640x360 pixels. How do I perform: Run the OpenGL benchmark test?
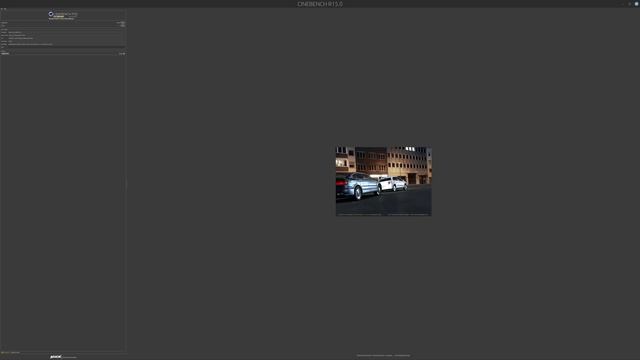click(123, 23)
